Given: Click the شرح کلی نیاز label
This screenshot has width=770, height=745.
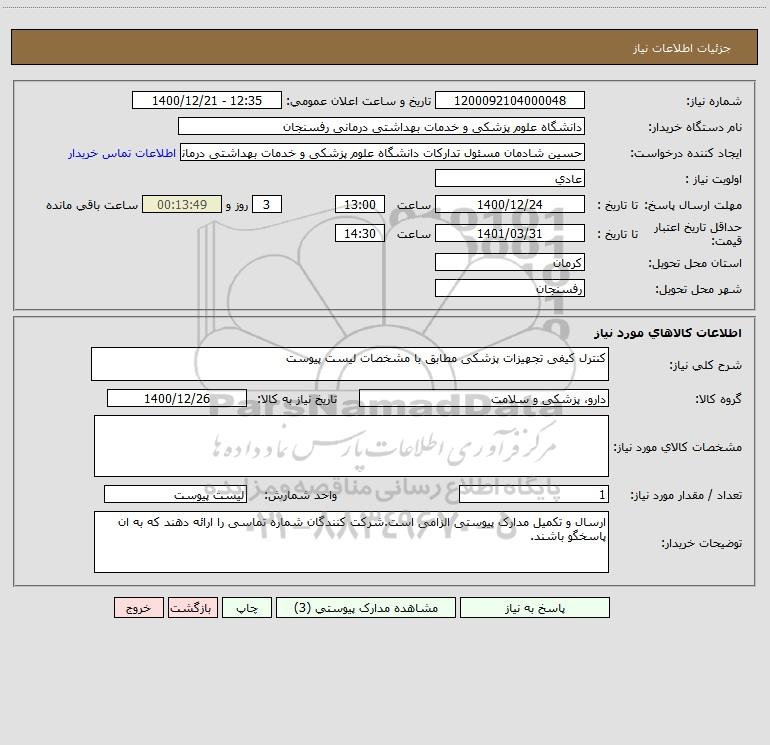Looking at the screenshot, I should 706,365.
